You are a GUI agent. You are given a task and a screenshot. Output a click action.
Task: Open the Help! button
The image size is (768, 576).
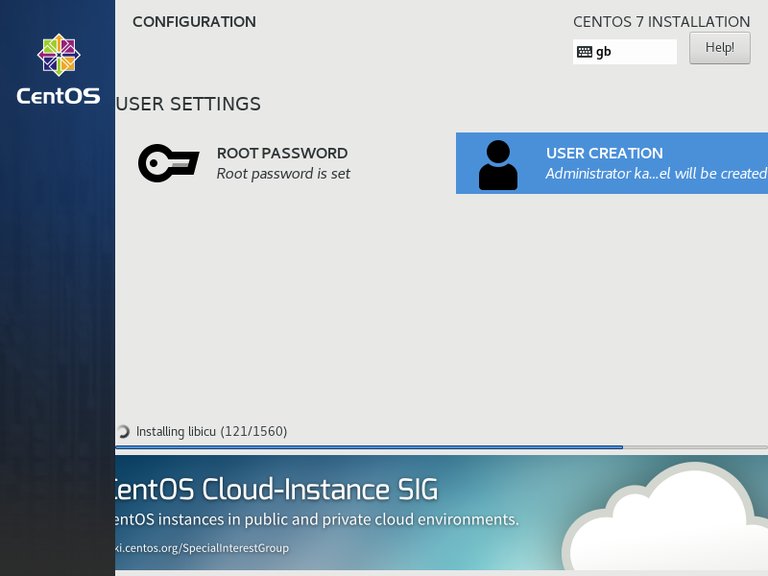pyautogui.click(x=720, y=48)
